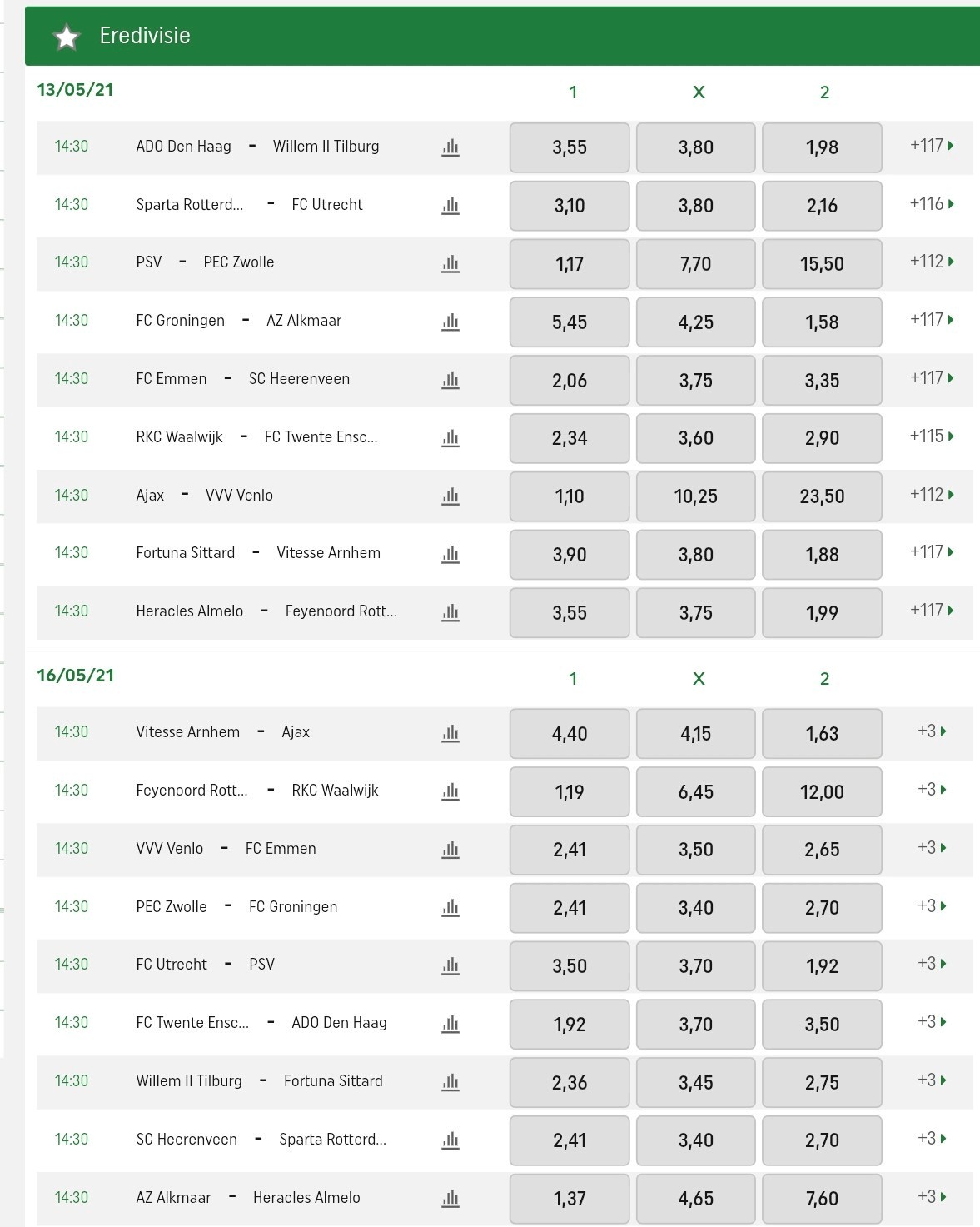
Task: Open stats icon for FC Utrecht - PSV
Action: 450,965
